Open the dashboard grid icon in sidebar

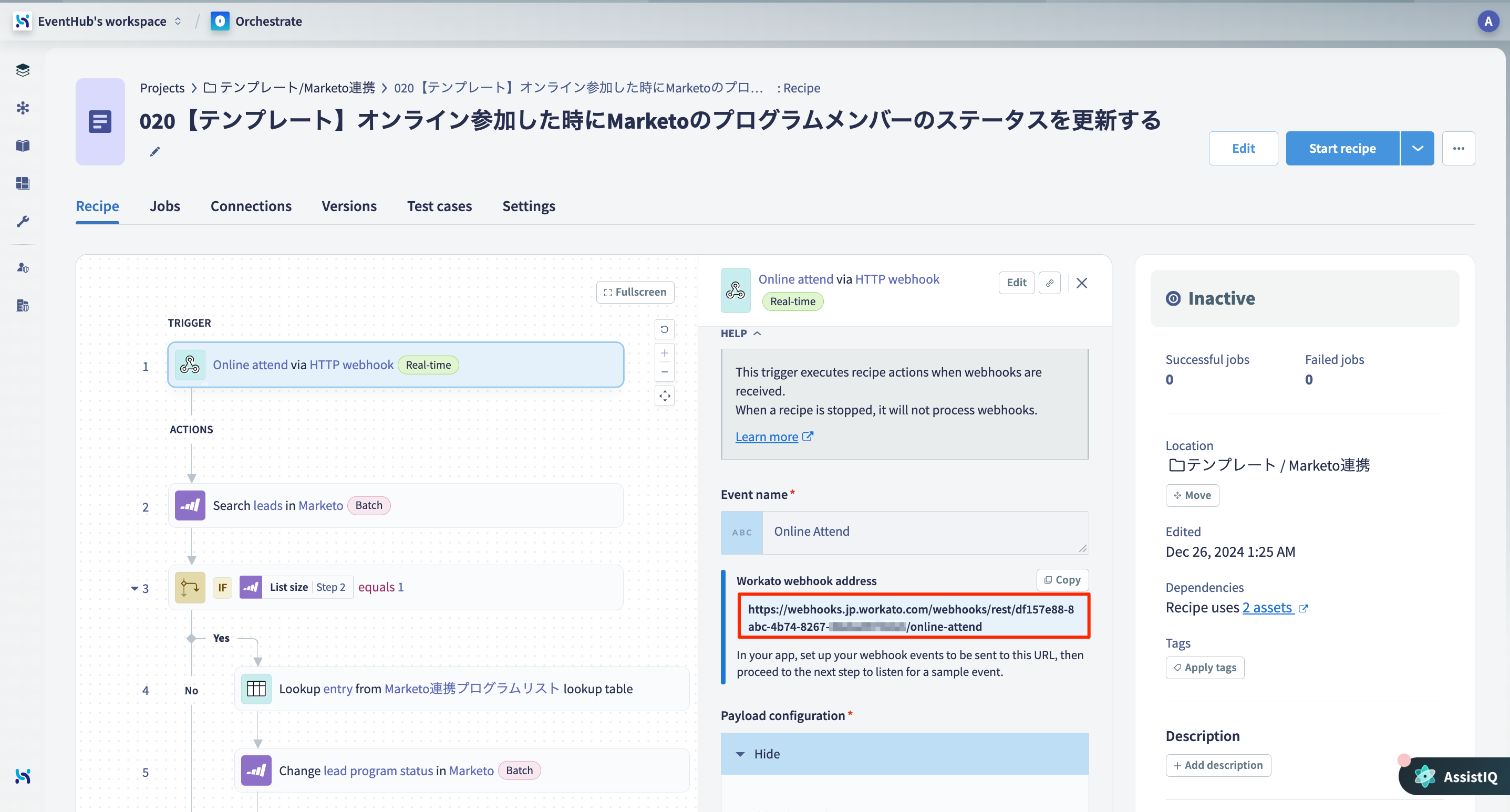point(23,183)
